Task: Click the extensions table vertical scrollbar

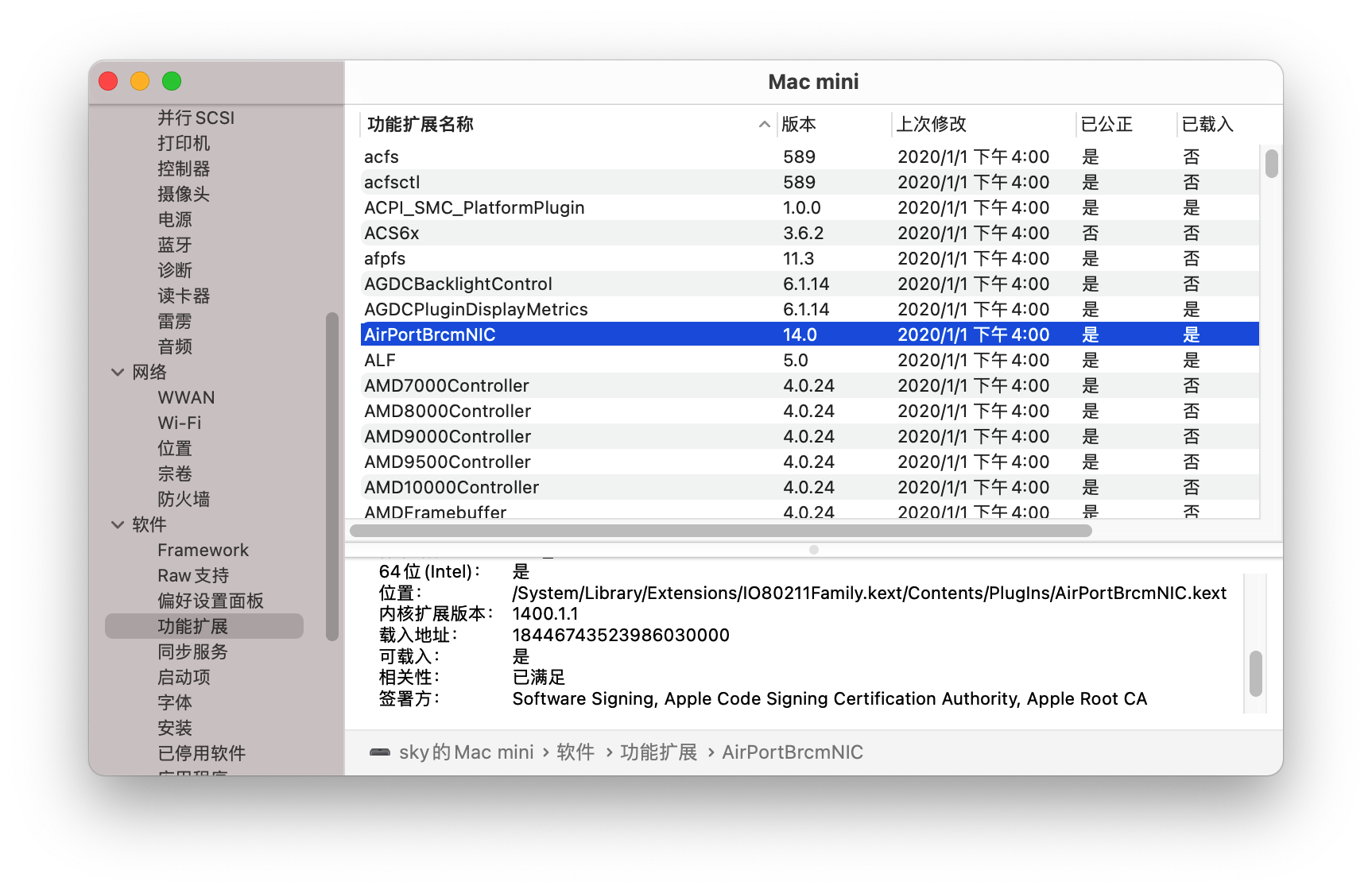Action: [x=1272, y=164]
